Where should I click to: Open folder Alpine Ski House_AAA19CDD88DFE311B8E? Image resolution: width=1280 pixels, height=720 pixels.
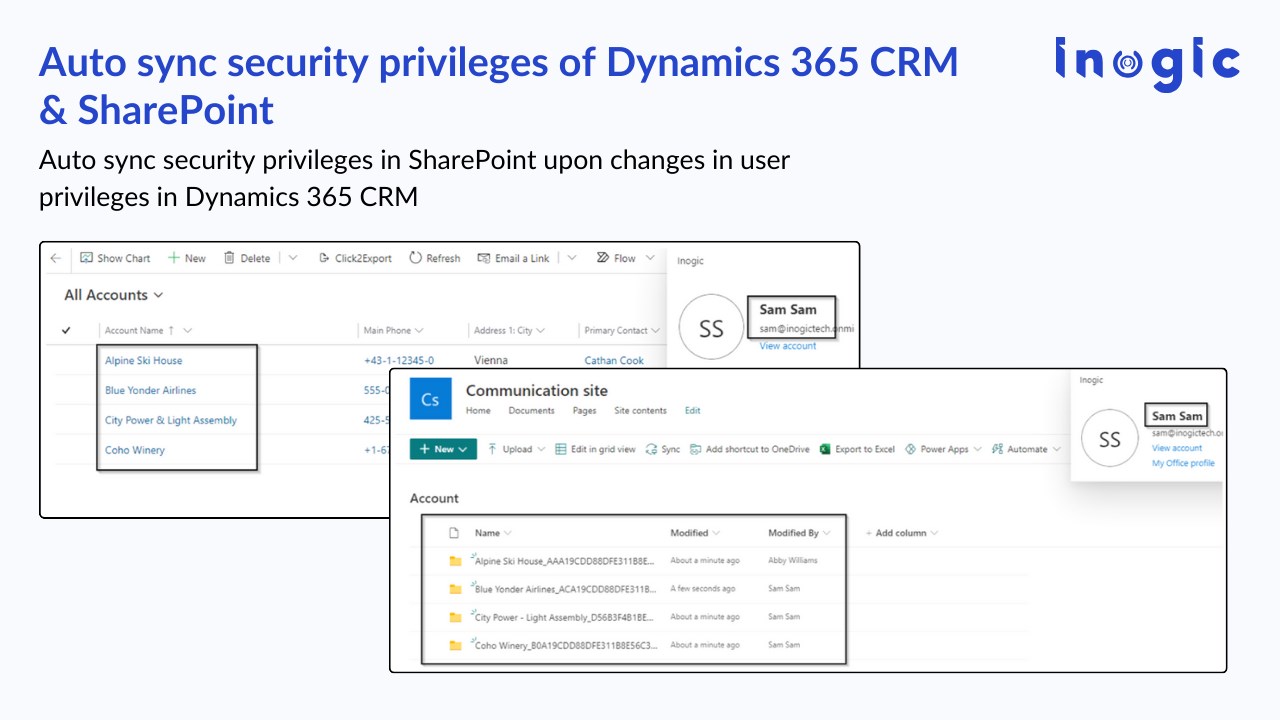click(565, 561)
